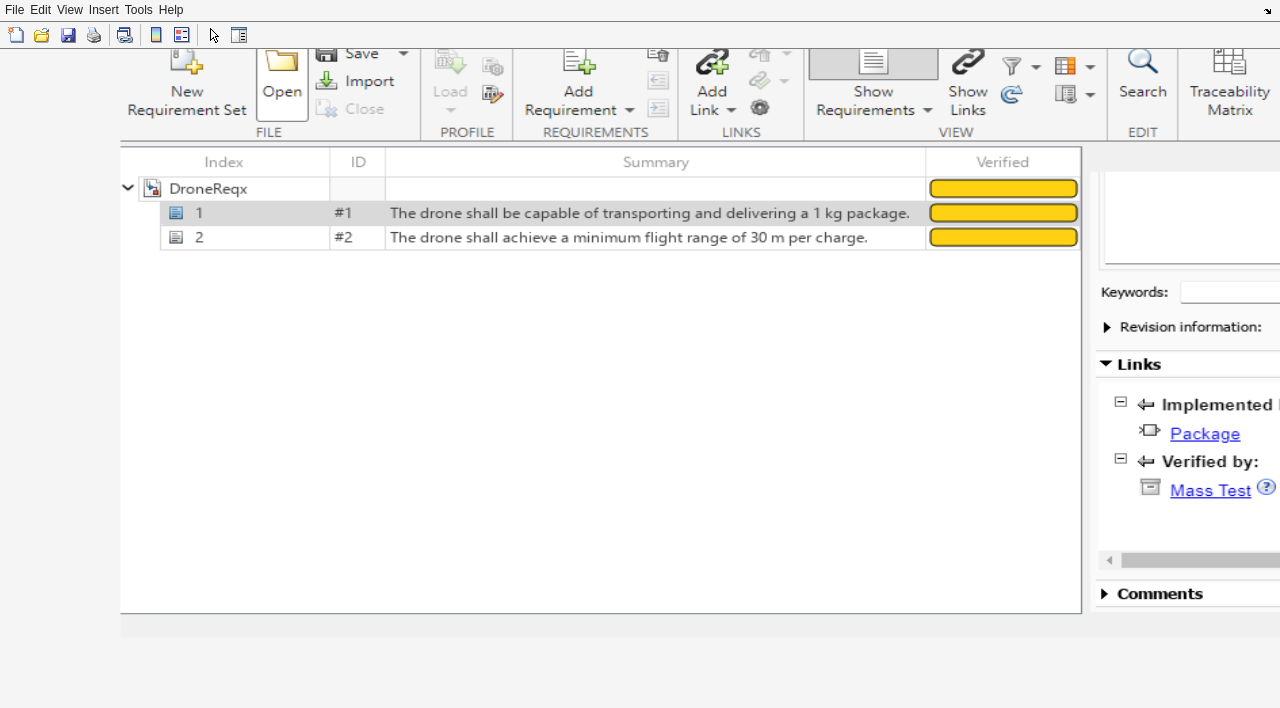Open the Tools menu
The width and height of the screenshot is (1280, 708).
(138, 10)
